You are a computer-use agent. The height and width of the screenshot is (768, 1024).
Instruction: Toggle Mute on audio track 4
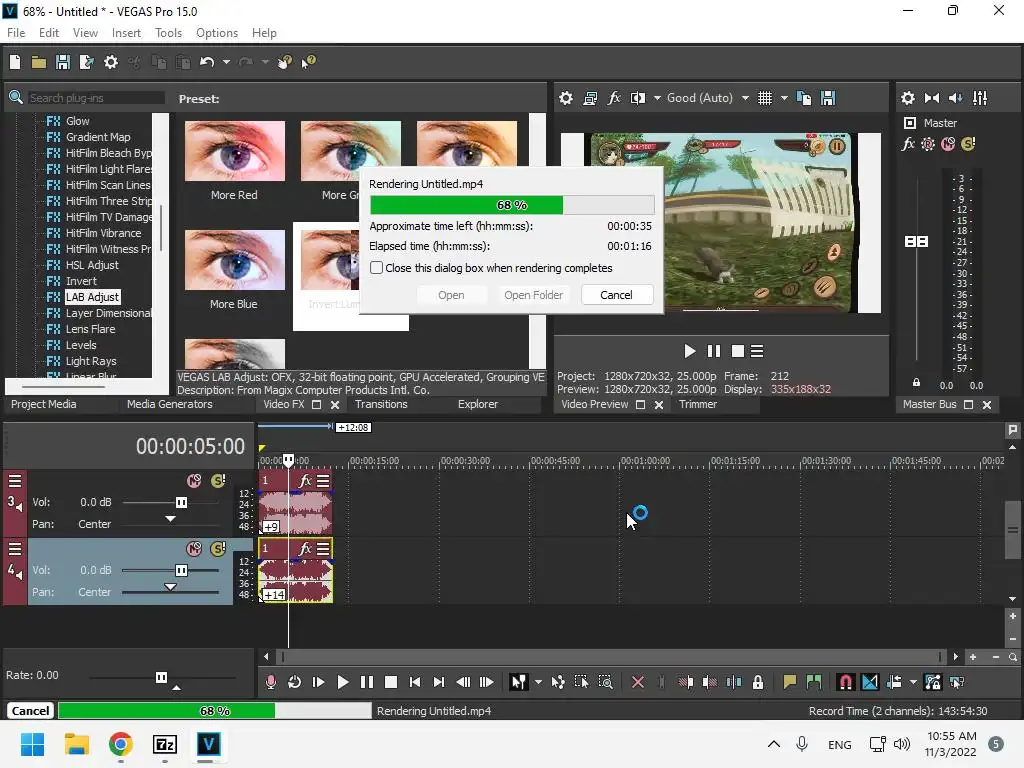(194, 549)
